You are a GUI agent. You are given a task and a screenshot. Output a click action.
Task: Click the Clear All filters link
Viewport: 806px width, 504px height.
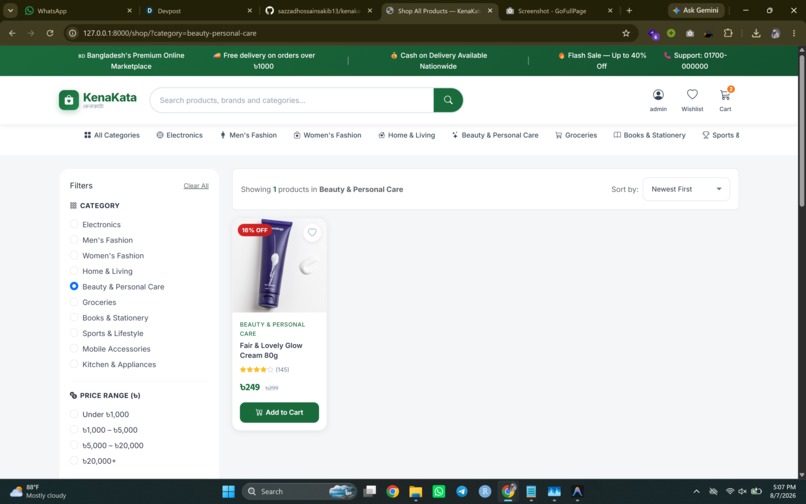coord(196,186)
